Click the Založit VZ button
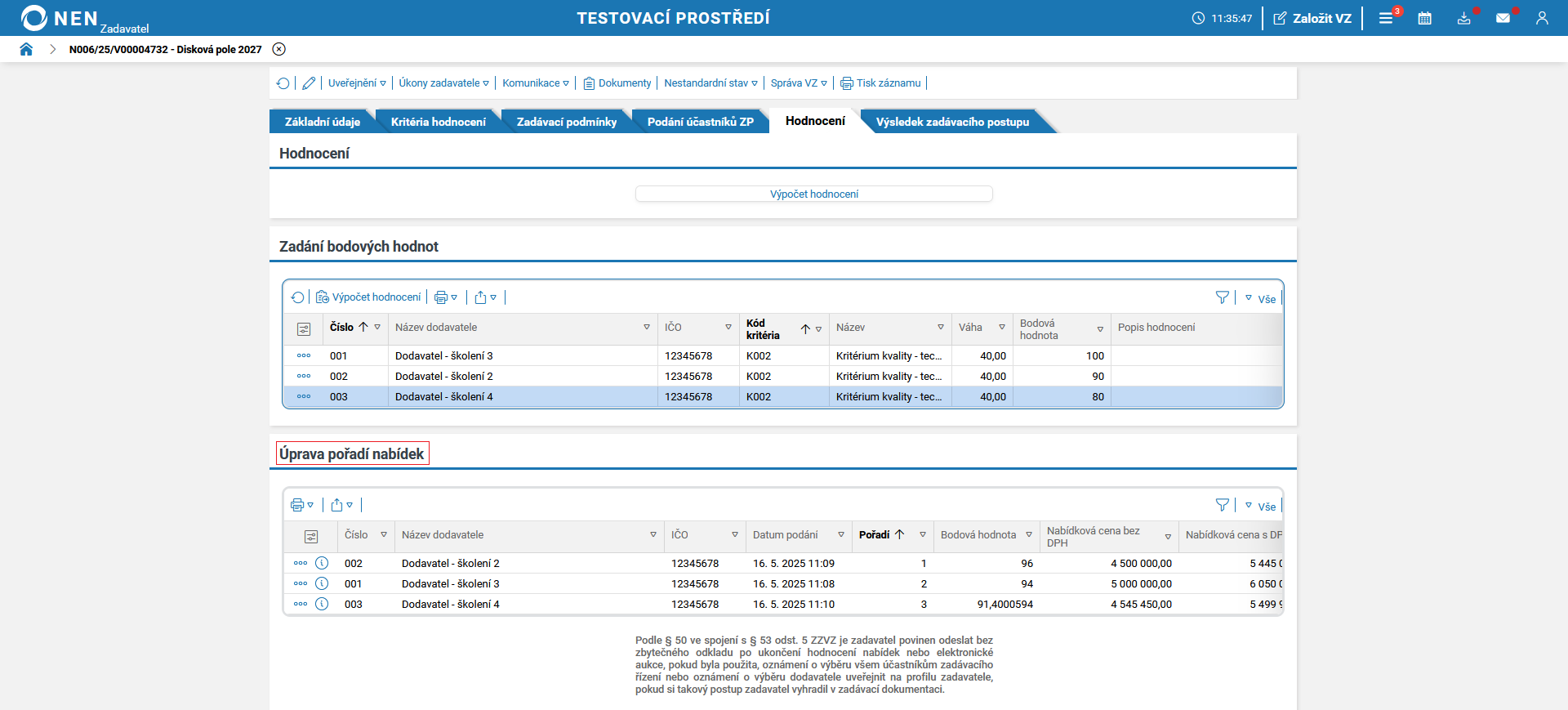This screenshot has width=1568, height=710. coord(1312,18)
